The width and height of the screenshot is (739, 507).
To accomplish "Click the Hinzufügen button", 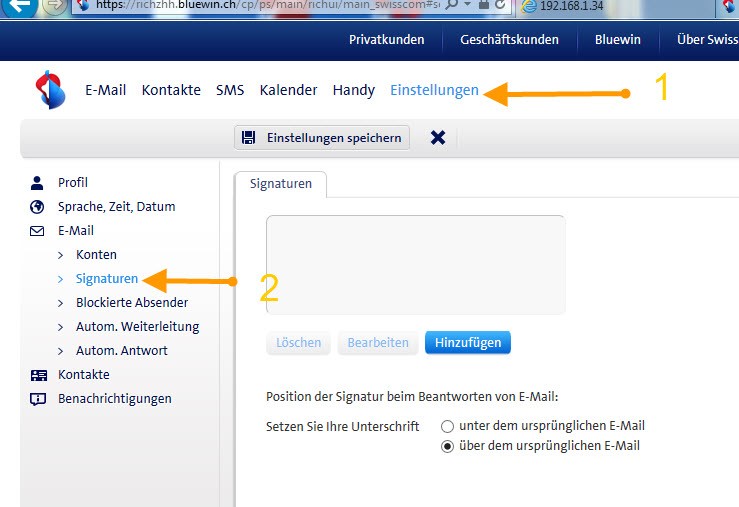I will click(468, 343).
